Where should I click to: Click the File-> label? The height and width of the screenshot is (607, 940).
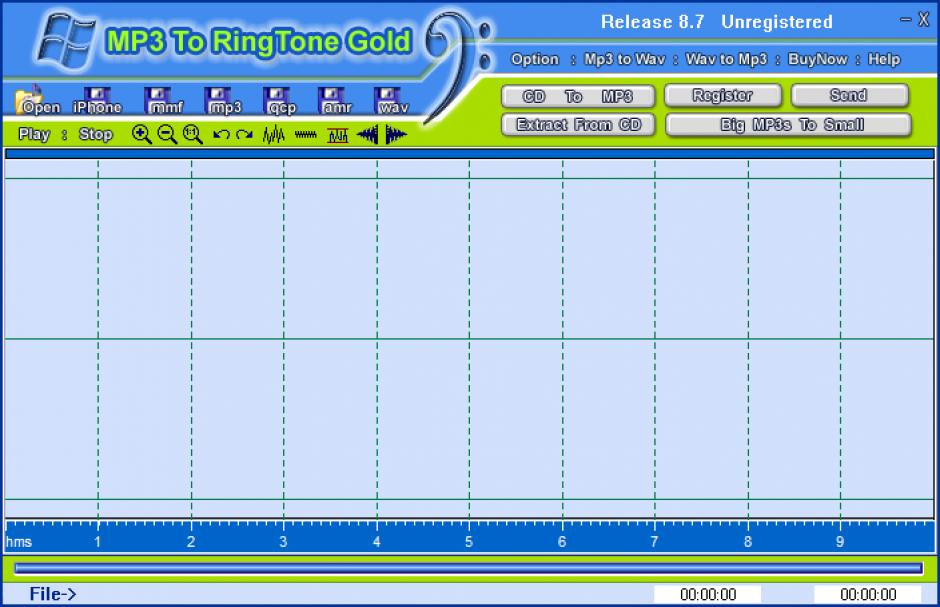click(x=53, y=594)
